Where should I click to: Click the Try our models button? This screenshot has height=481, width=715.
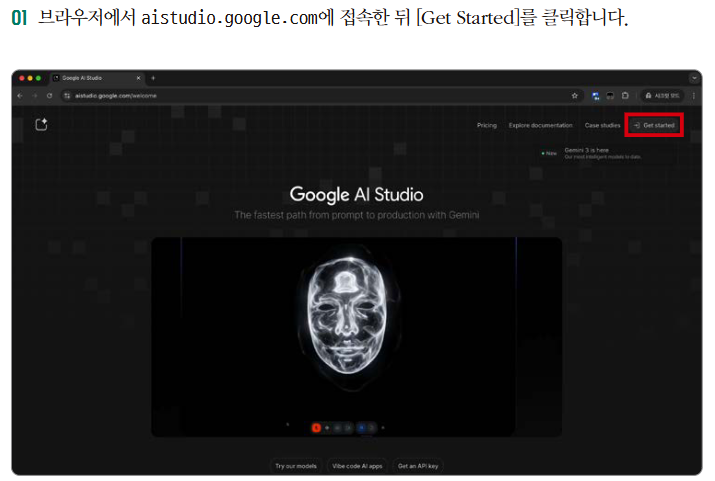click(296, 466)
